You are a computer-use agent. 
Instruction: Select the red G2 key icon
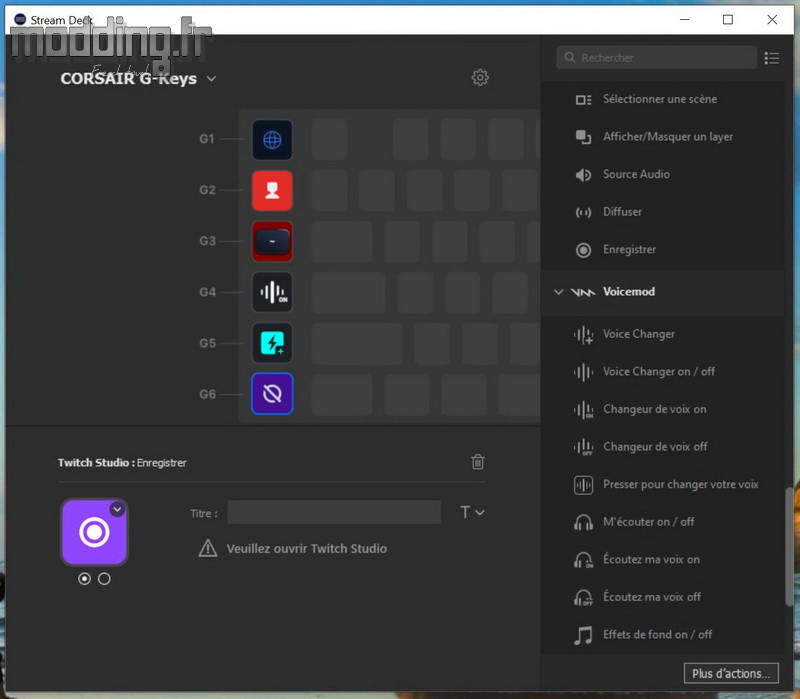tap(272, 190)
